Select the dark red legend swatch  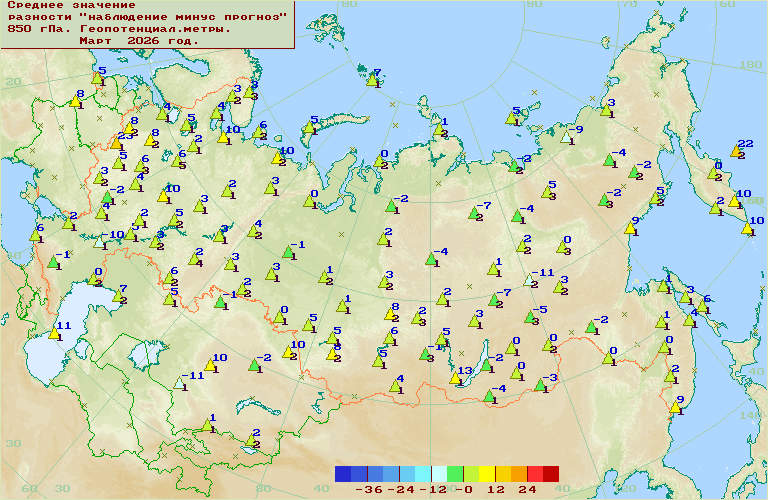(551, 474)
